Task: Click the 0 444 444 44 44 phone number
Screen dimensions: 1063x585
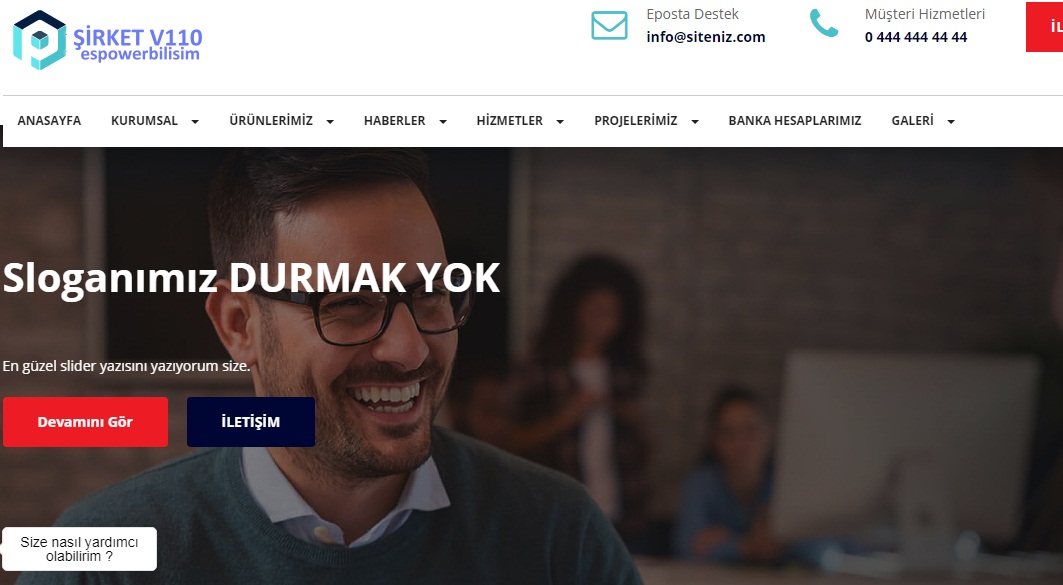Action: pyautogui.click(x=916, y=37)
